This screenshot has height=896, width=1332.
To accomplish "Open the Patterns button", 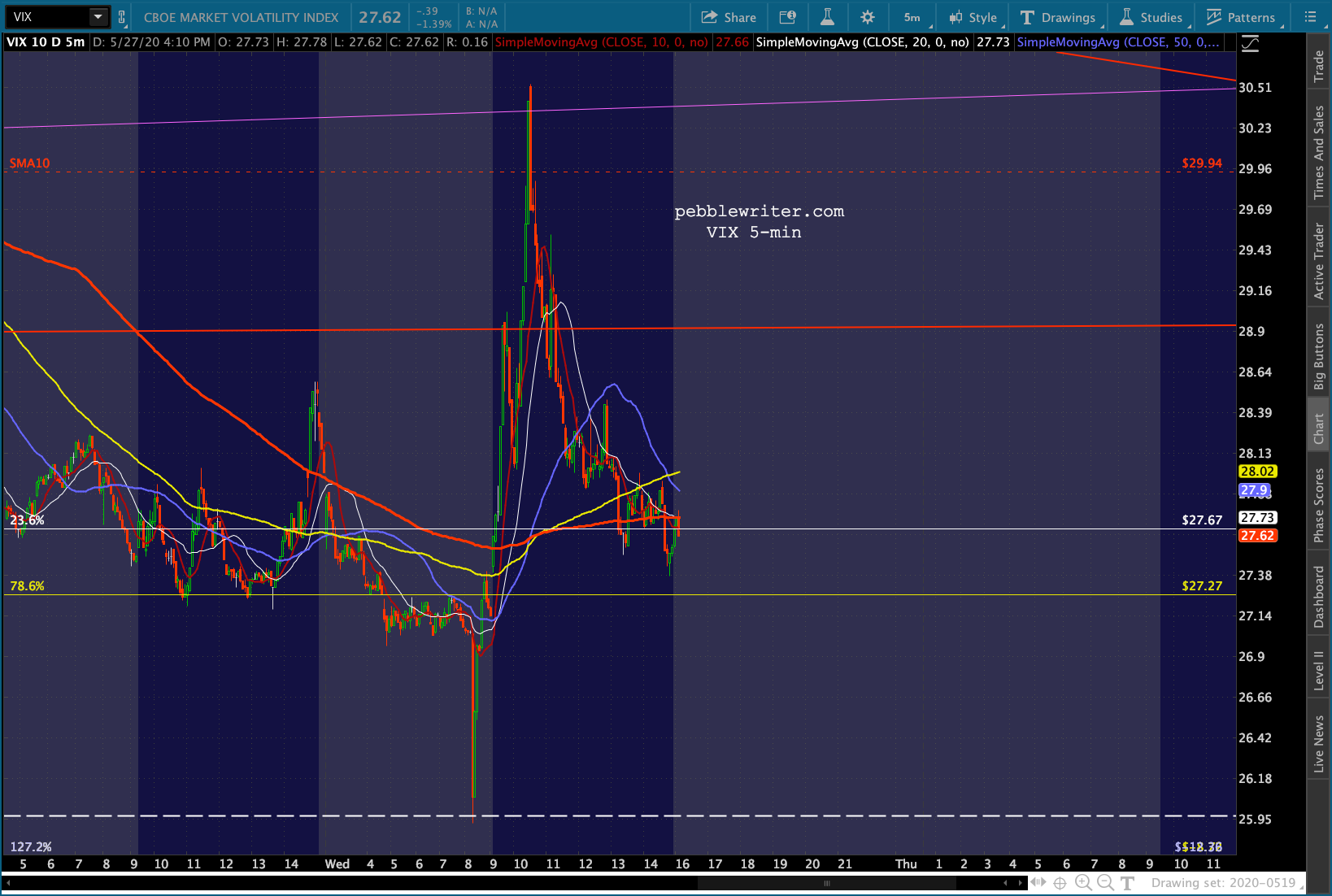I will [1241, 17].
